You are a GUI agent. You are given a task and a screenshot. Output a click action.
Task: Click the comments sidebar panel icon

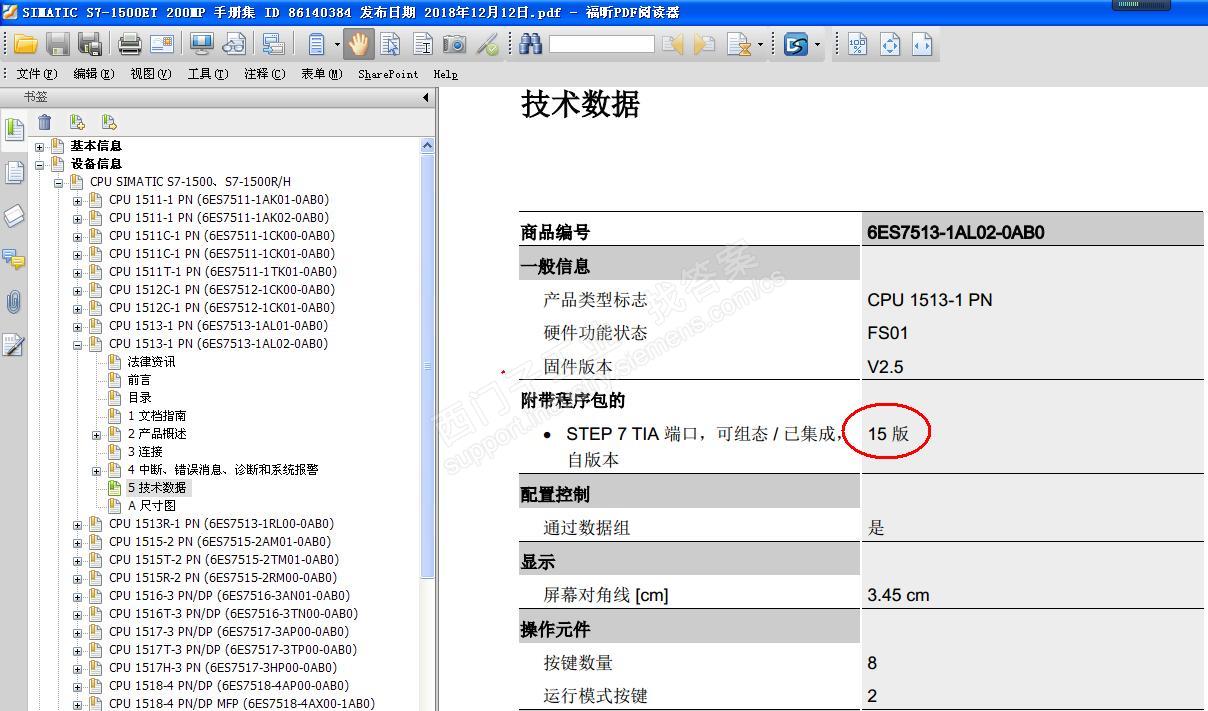pos(14,259)
